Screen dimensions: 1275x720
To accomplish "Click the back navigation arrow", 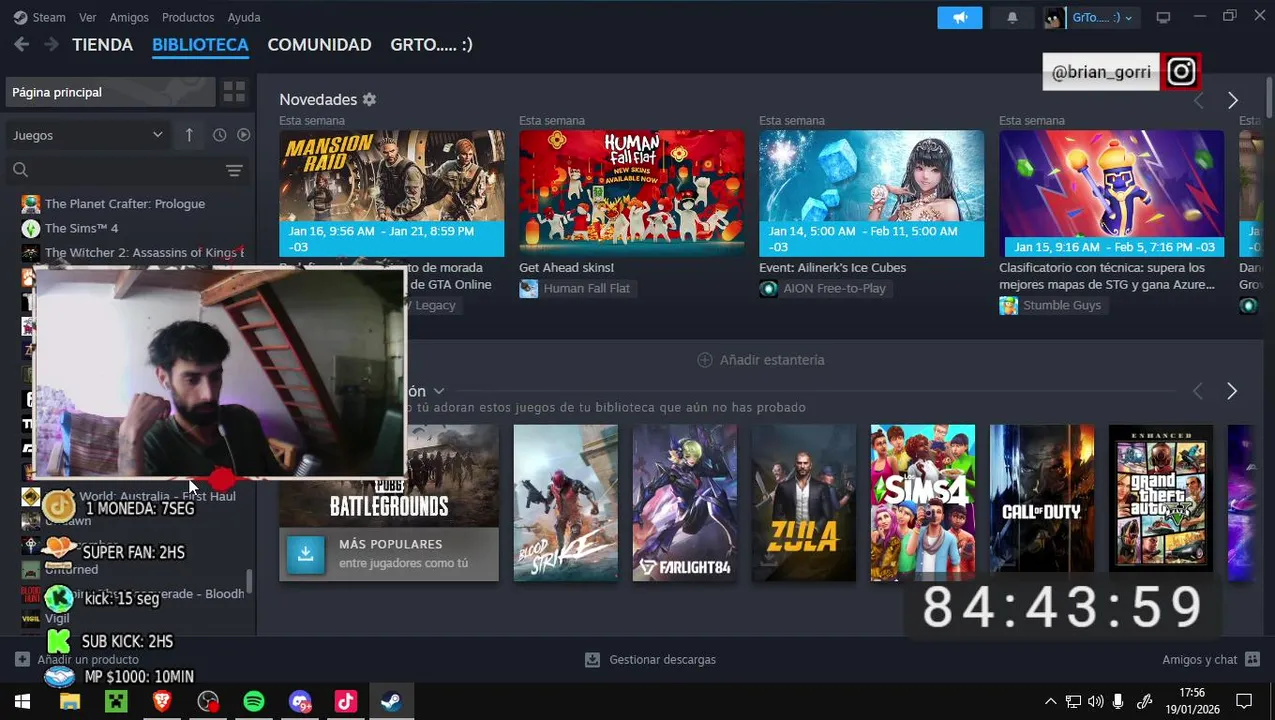I will click(x=21, y=45).
